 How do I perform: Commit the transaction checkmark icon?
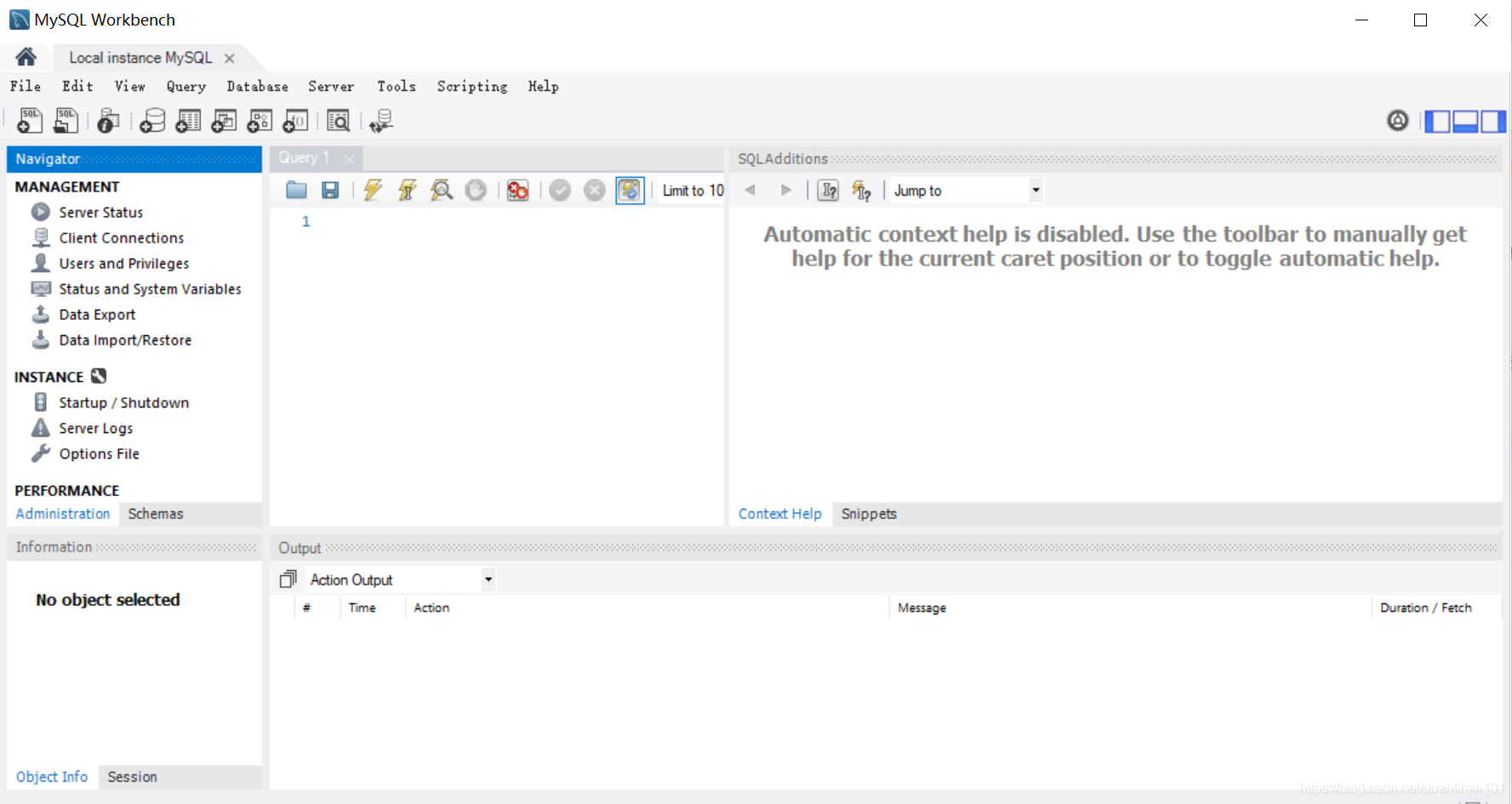pos(560,190)
